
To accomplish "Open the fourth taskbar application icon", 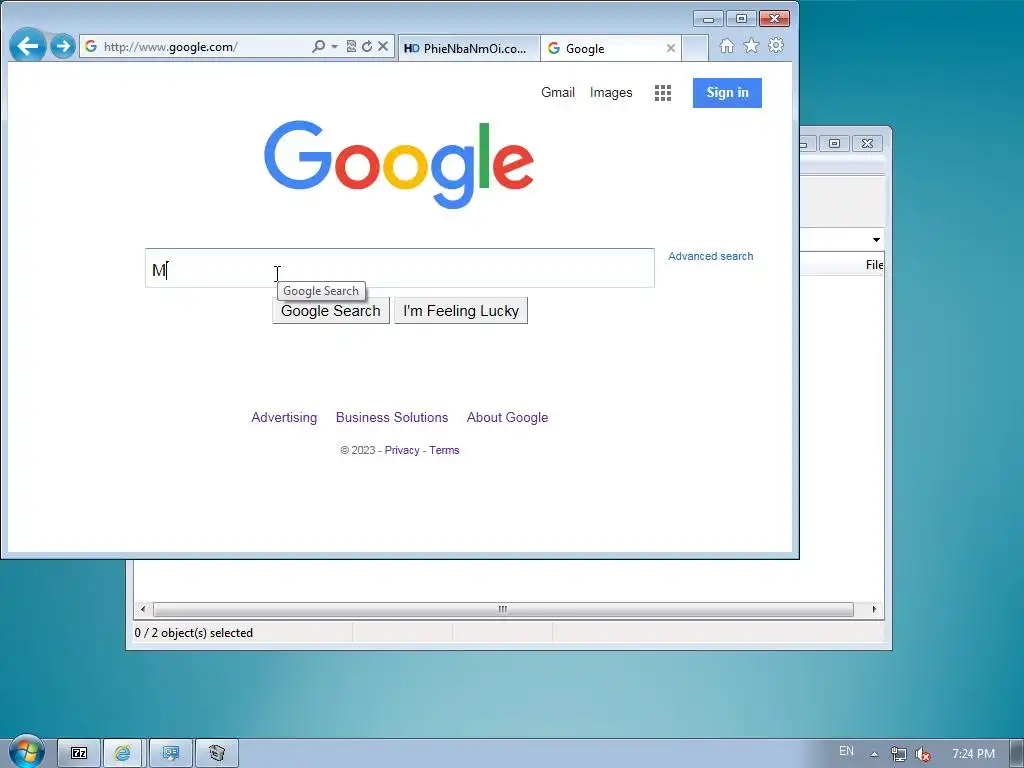I will [217, 753].
